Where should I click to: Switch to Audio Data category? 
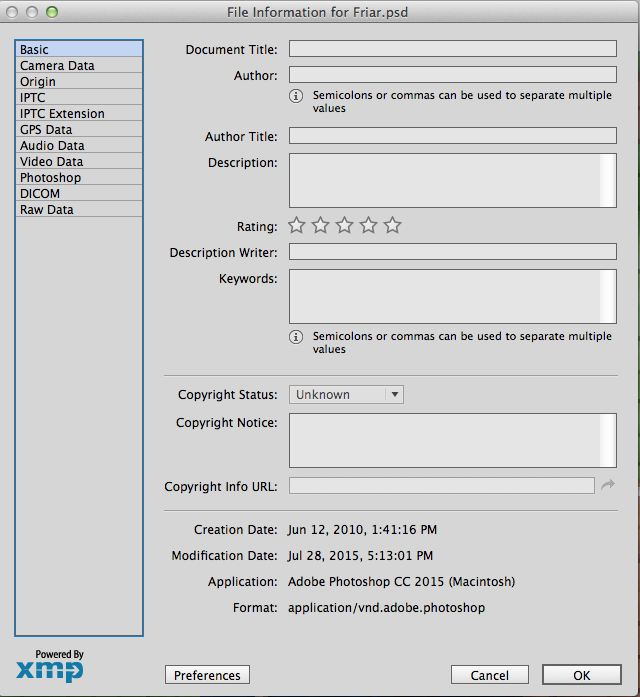point(79,145)
